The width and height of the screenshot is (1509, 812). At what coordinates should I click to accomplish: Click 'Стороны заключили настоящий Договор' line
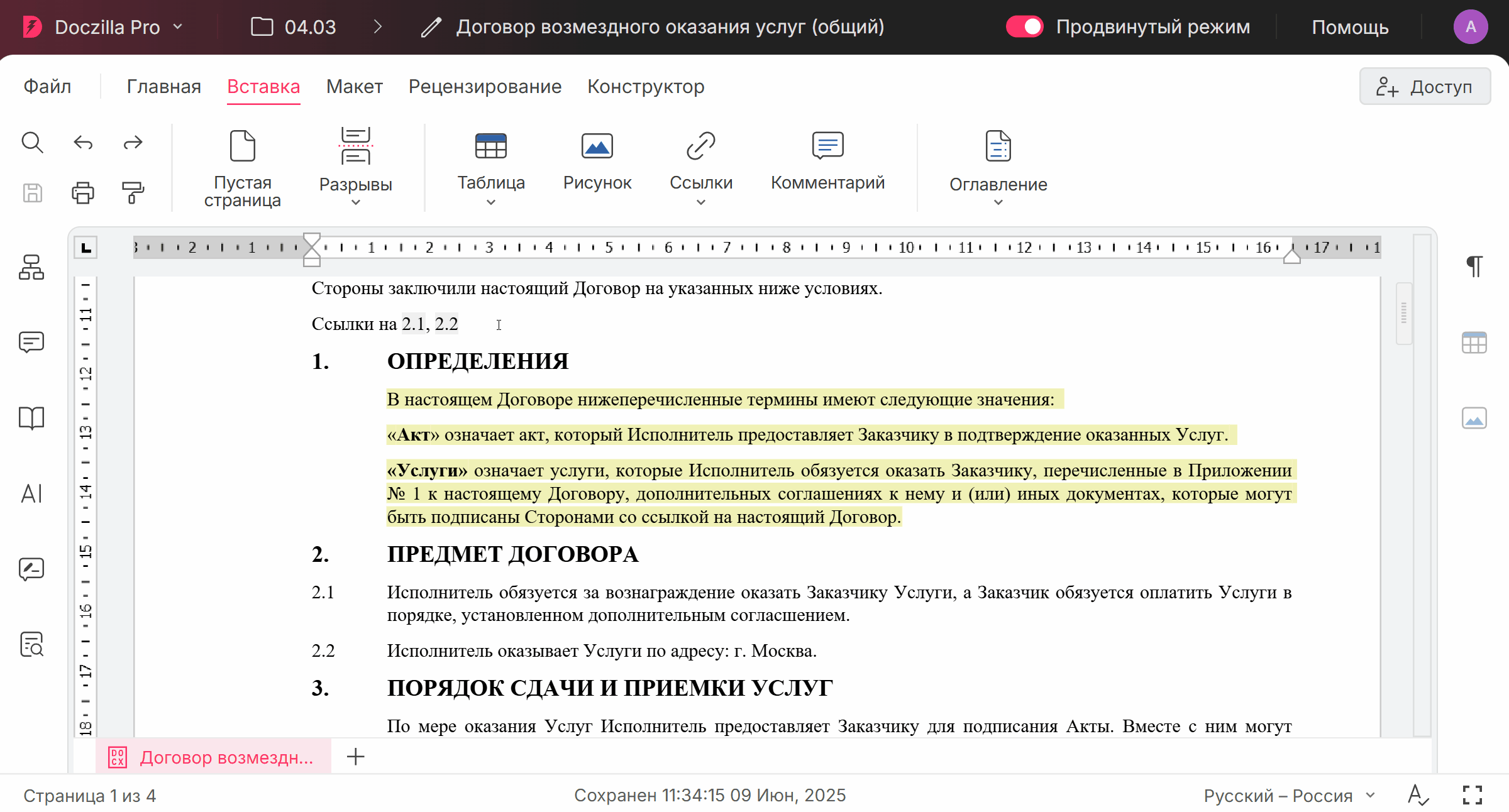click(x=597, y=288)
